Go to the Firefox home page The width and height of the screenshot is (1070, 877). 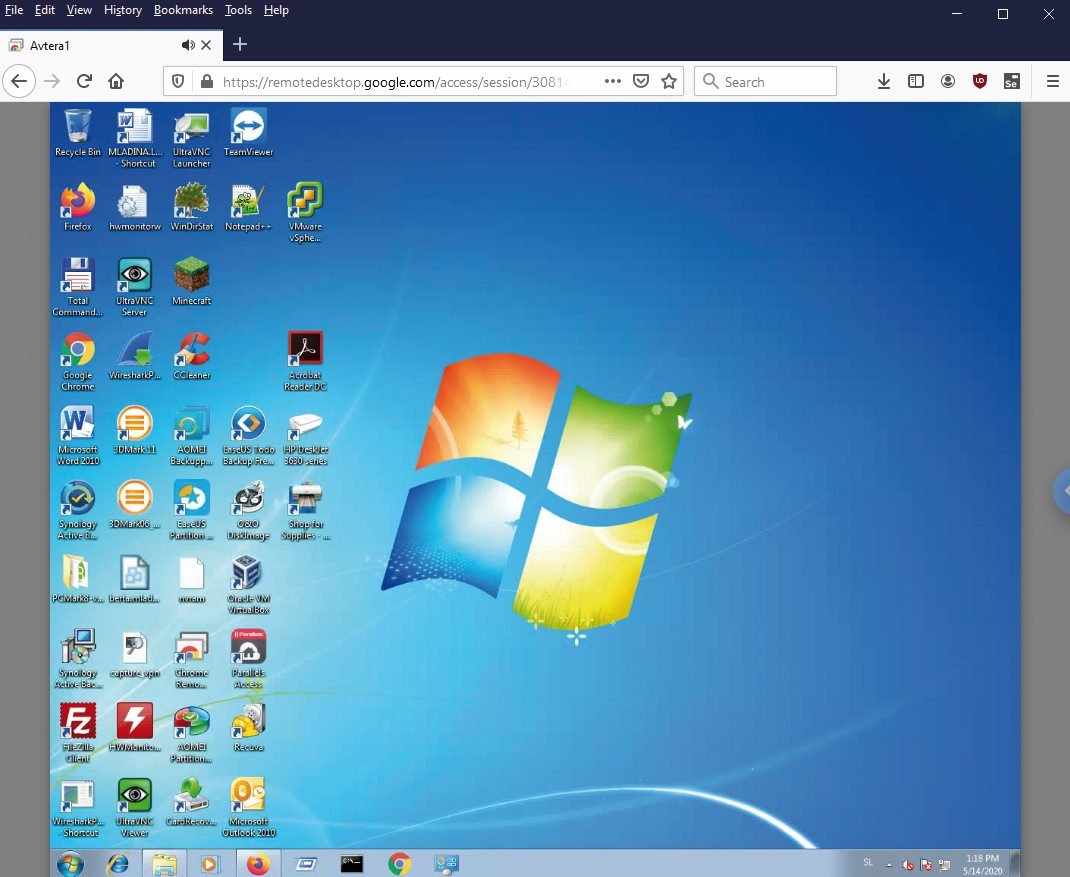pyautogui.click(x=116, y=82)
